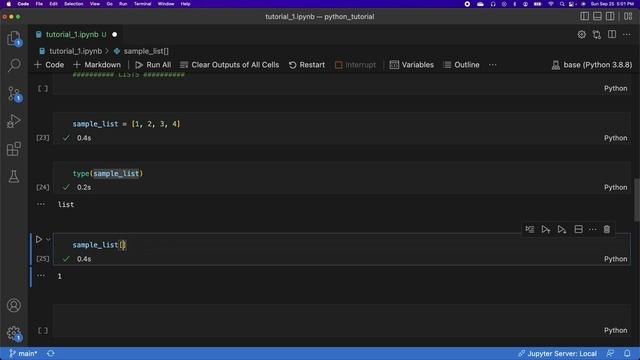Image resolution: width=640 pixels, height=360 pixels.
Task: Open the Manage gear in activity bar
Action: pyautogui.click(x=14, y=333)
